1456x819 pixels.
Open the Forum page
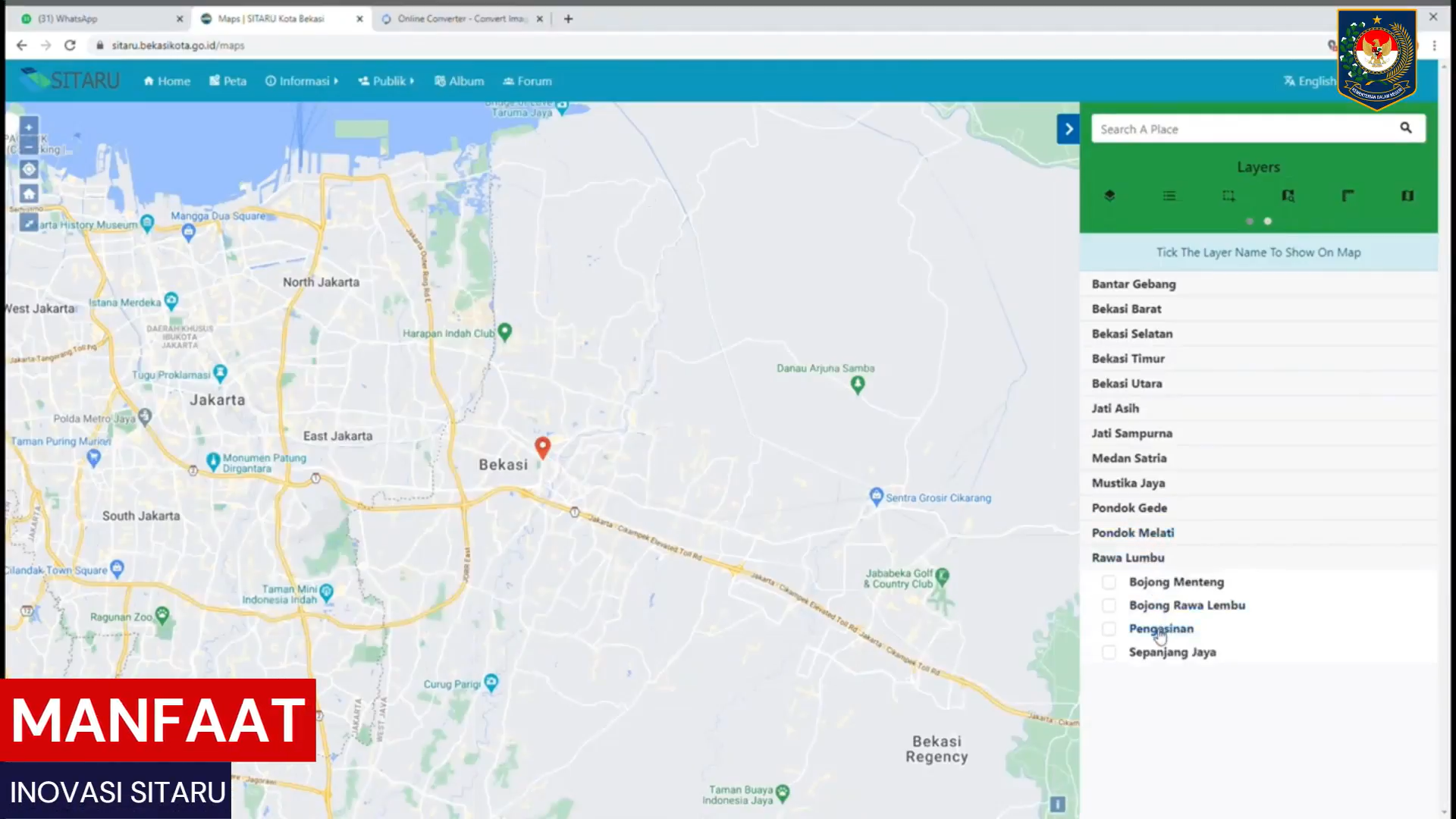528,81
